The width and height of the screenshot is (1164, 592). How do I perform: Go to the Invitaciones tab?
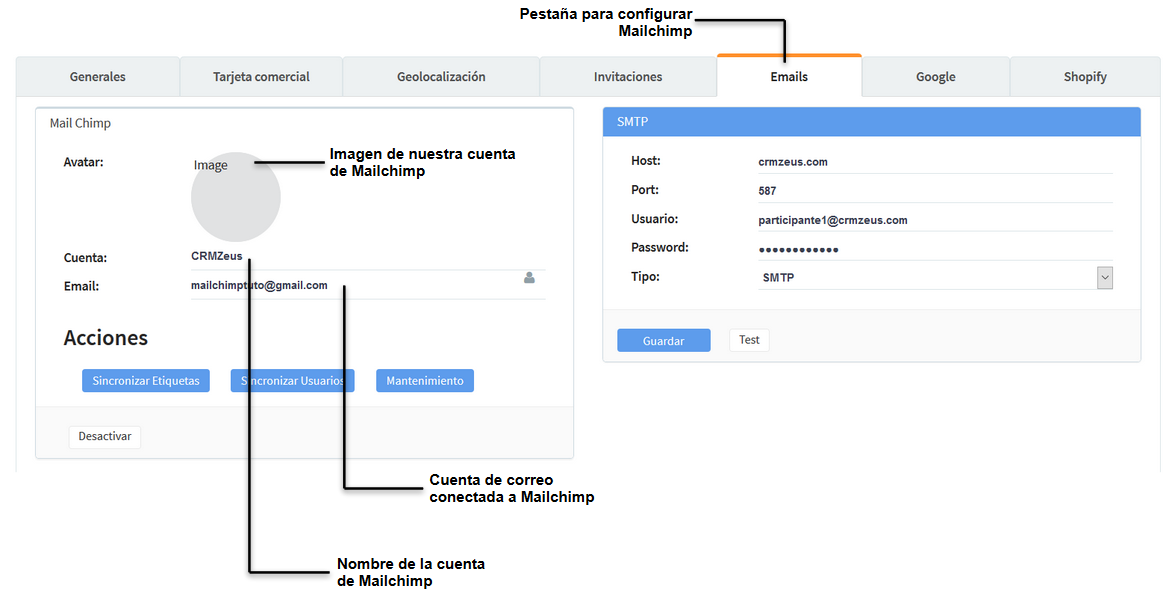[628, 77]
